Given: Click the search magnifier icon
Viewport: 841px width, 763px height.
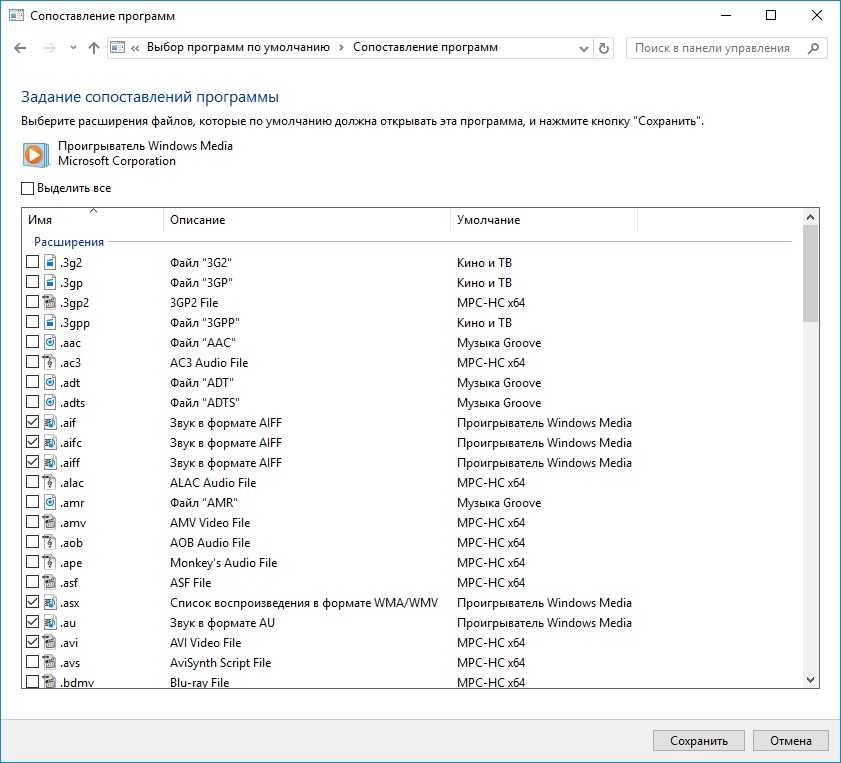Looking at the screenshot, I should click(814, 48).
